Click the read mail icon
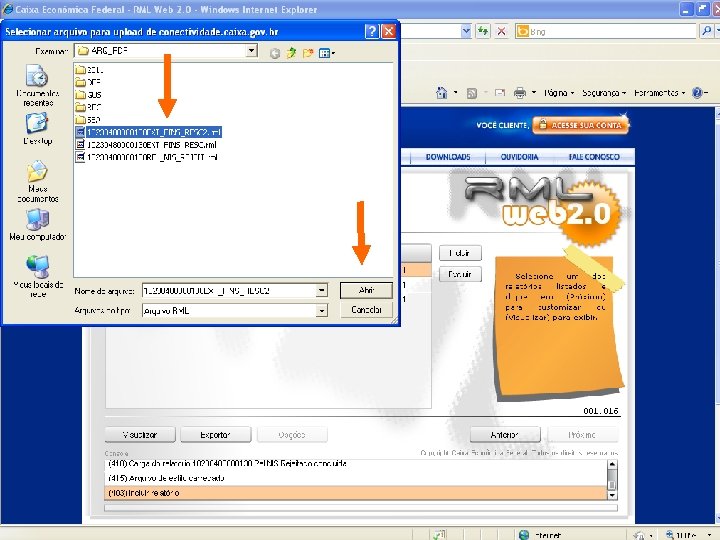 500,93
